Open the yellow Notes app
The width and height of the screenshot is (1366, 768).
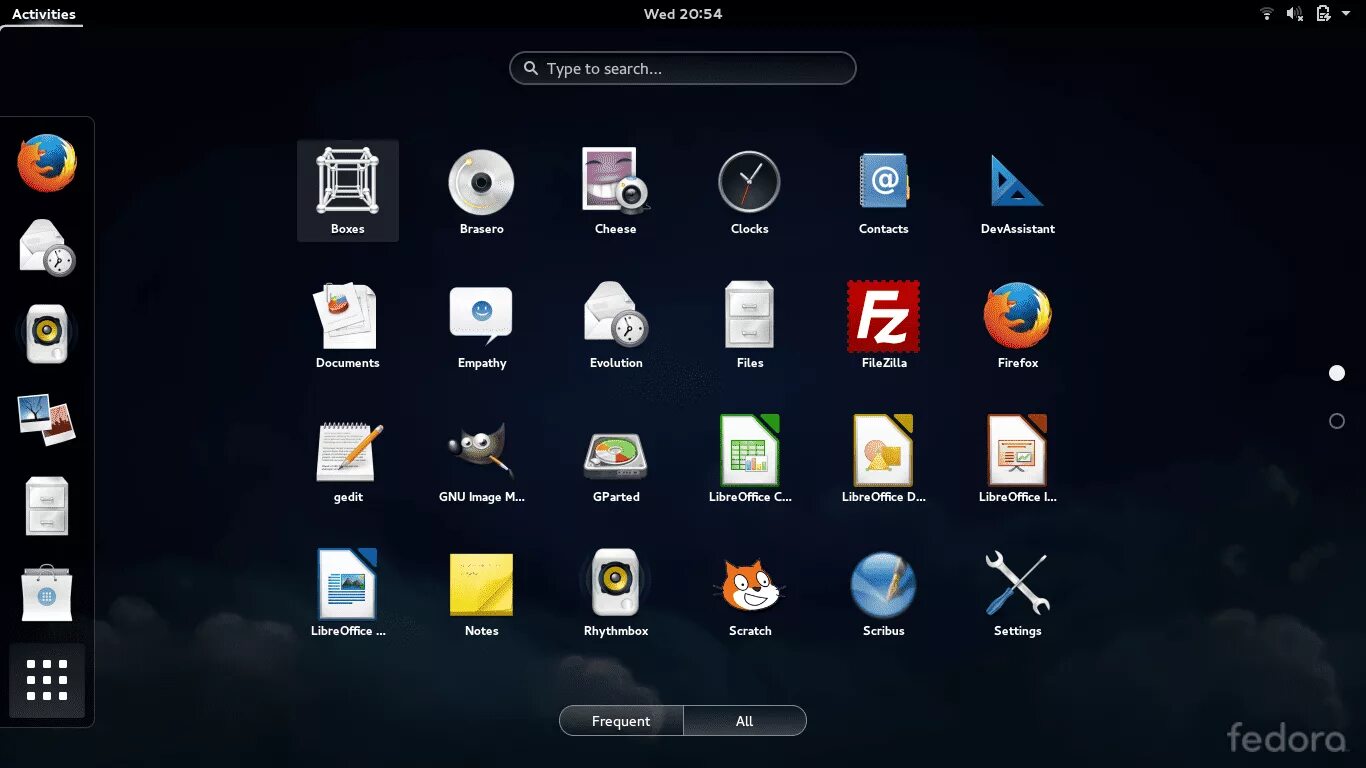(x=481, y=592)
